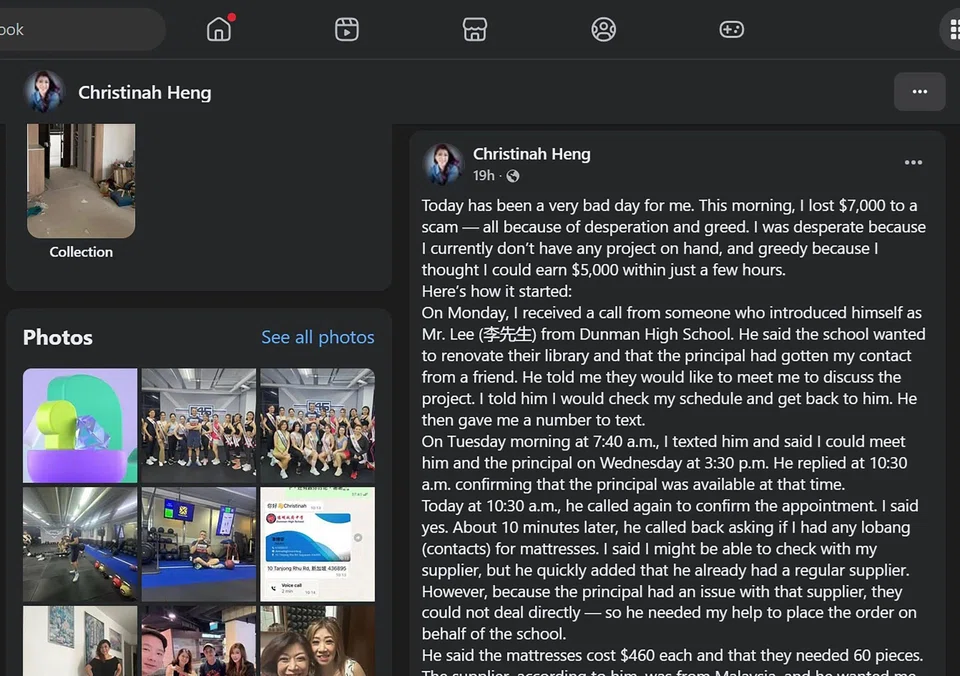The height and width of the screenshot is (676, 960).
Task: Open the grid menu icon at top right
Action: (953, 29)
